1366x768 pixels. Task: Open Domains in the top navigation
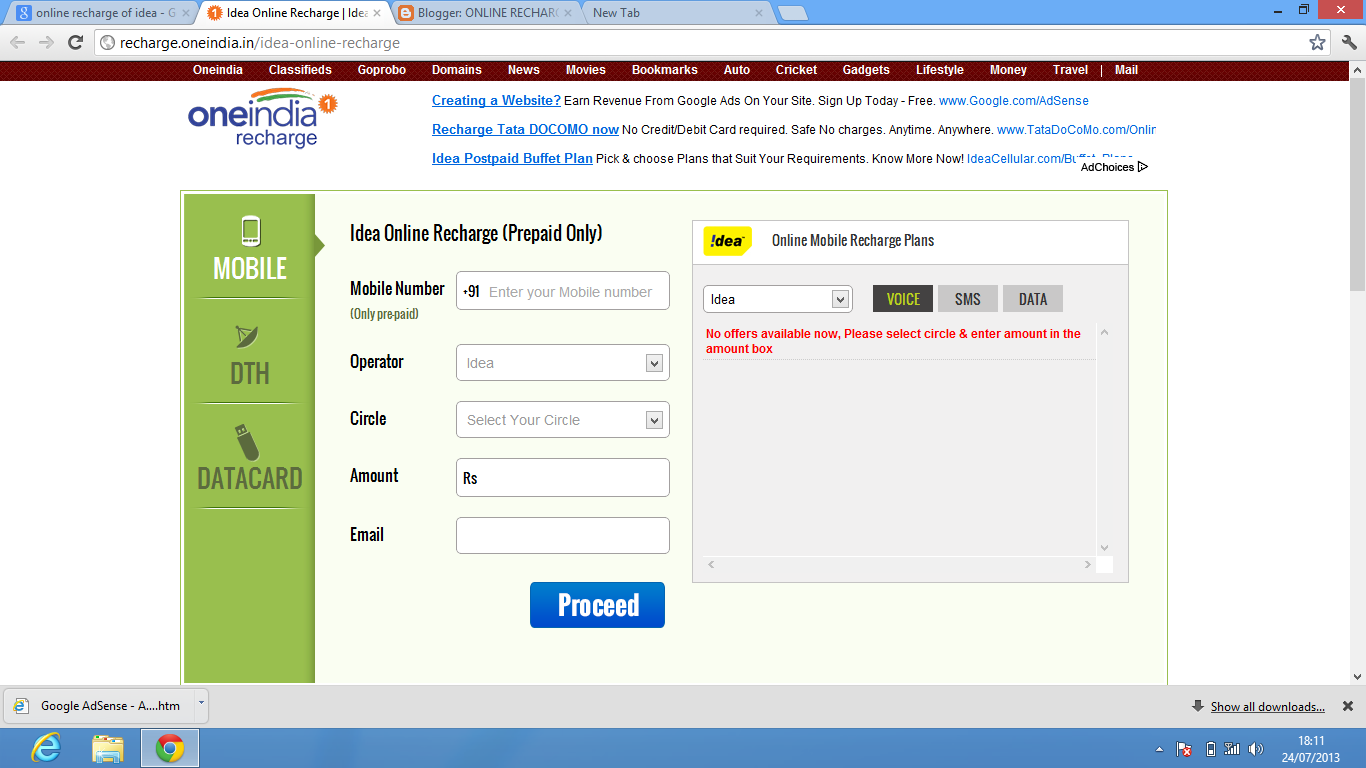(457, 70)
